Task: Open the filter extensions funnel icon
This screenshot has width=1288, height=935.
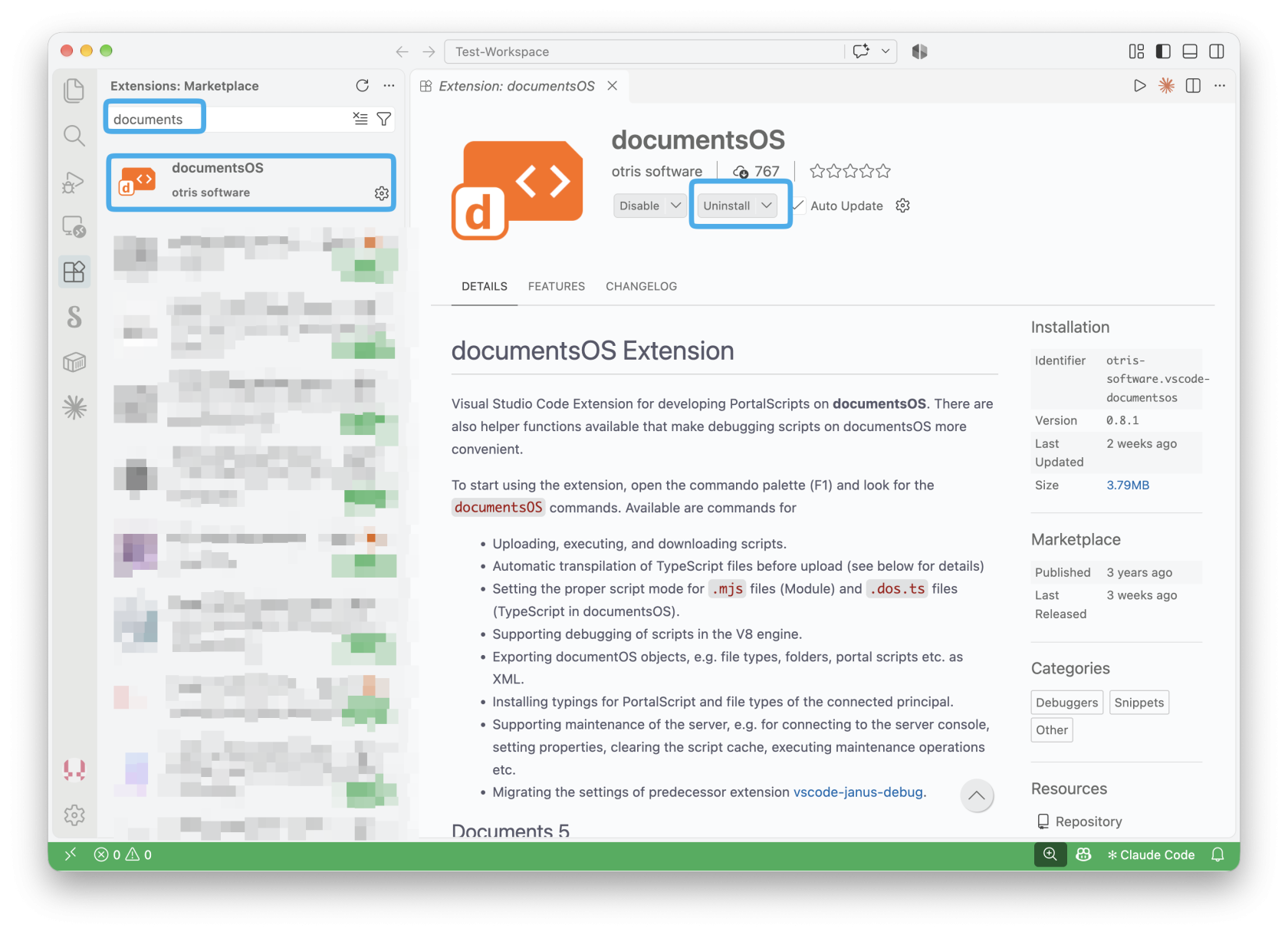Action: (384, 118)
